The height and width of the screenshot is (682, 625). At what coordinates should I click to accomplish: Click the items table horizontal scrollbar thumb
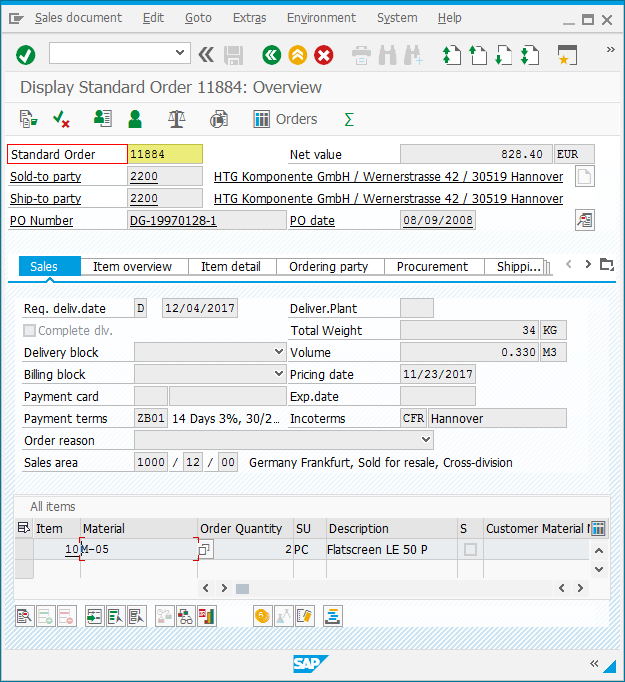(x=242, y=589)
